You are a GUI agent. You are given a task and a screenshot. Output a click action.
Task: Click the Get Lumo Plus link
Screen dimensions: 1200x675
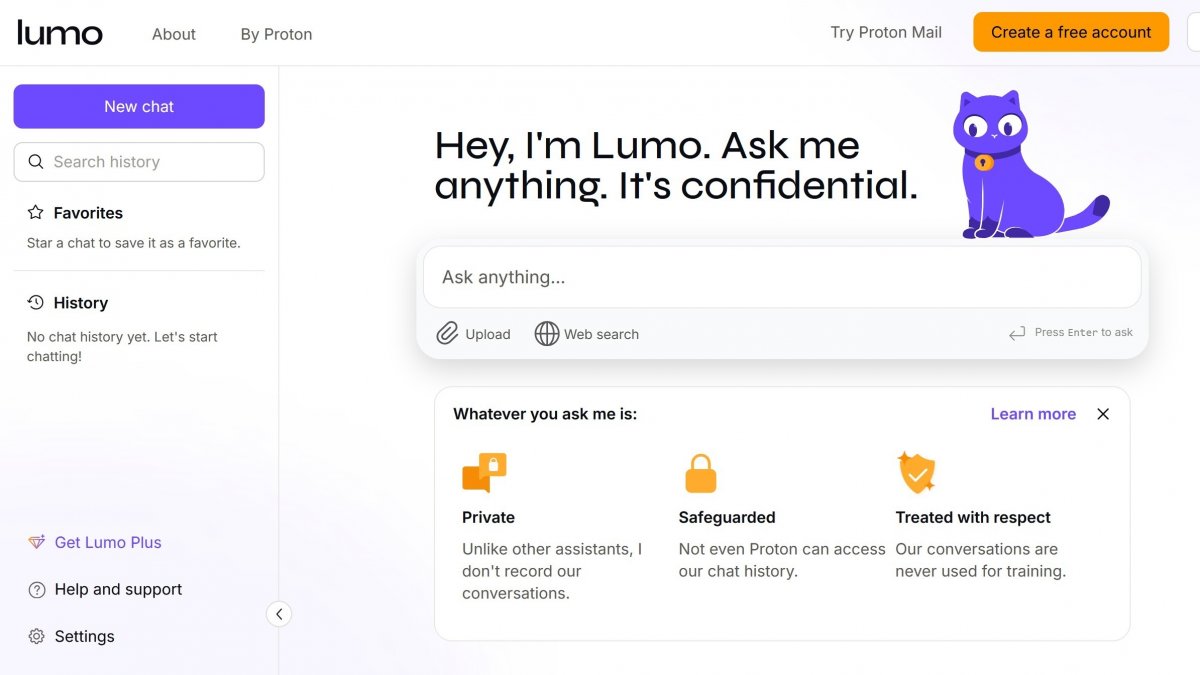(108, 543)
